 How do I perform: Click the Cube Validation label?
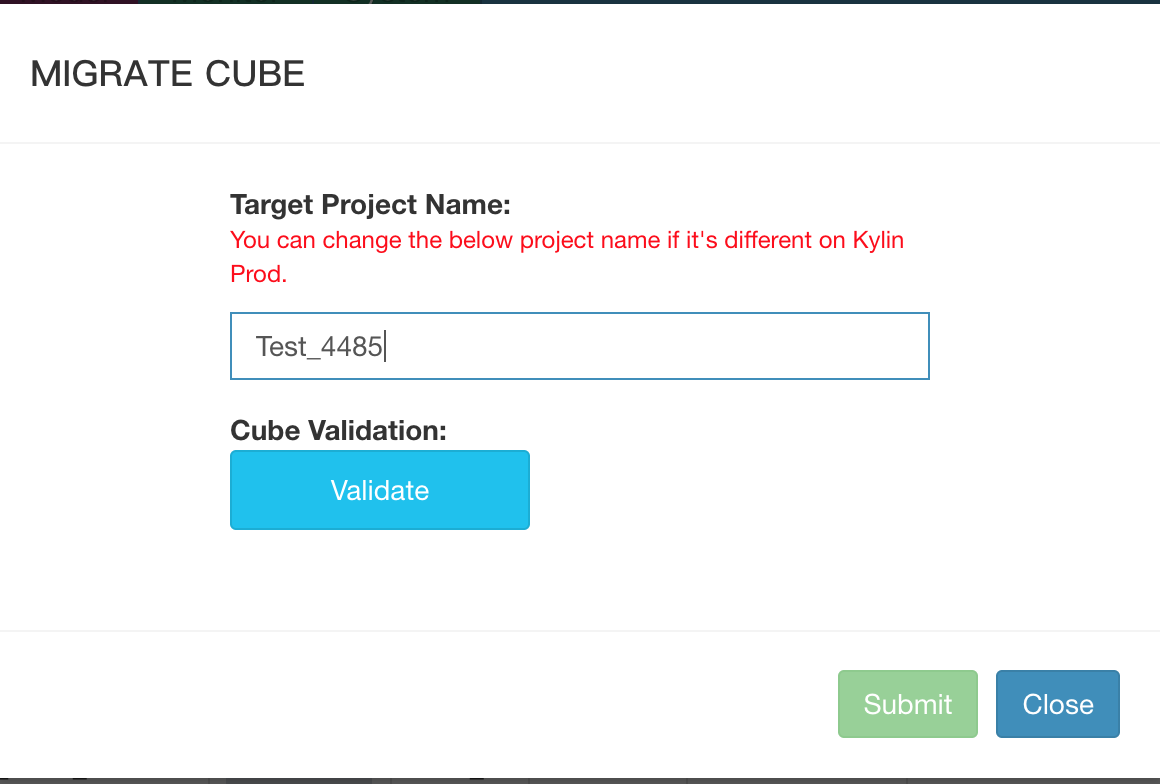(x=338, y=430)
